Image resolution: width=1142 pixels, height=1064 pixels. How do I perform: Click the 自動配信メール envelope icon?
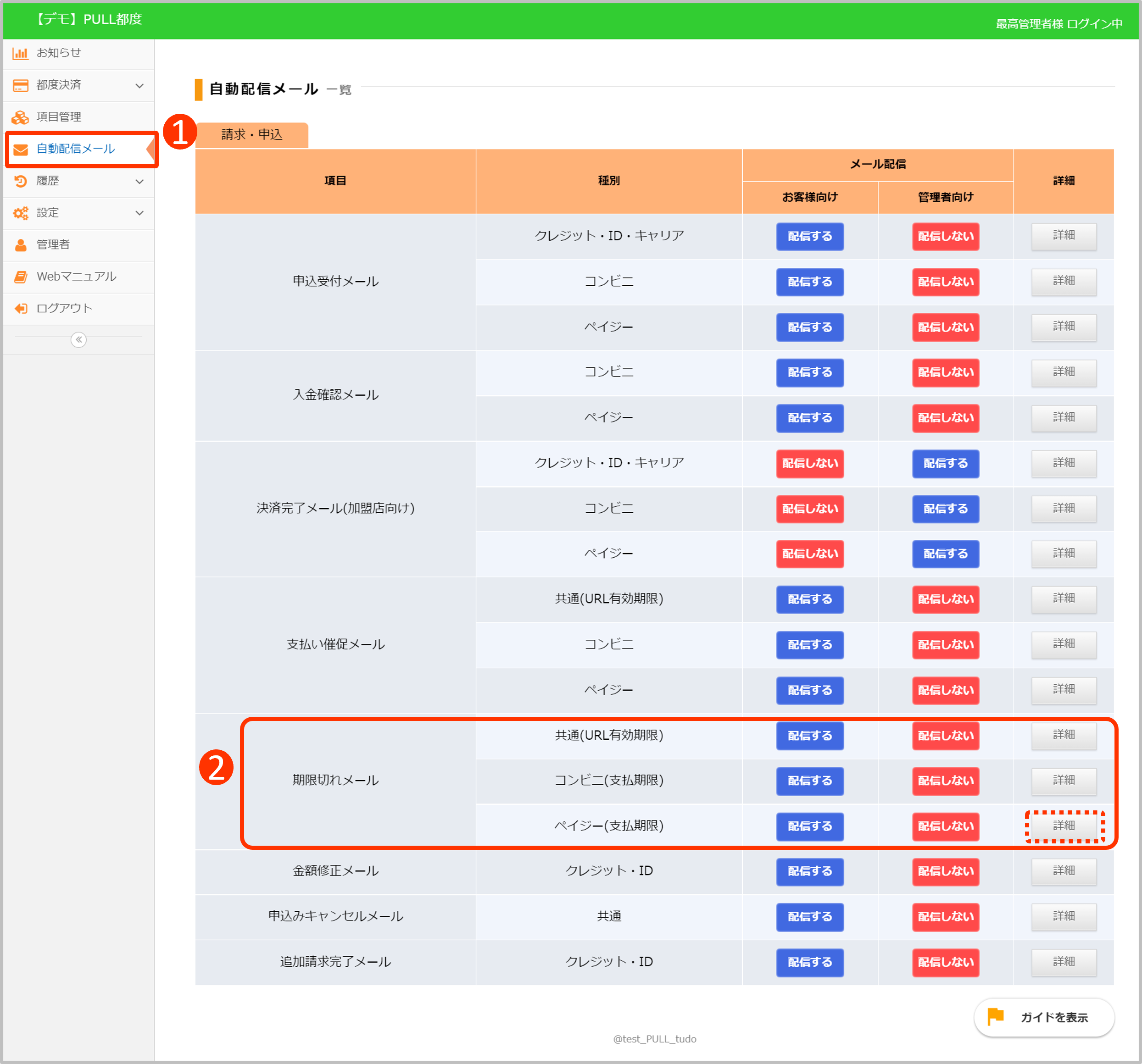click(x=20, y=150)
